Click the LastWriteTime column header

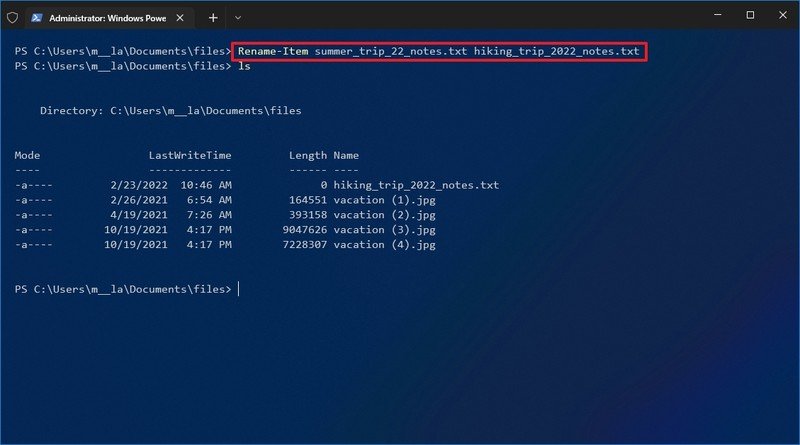190,156
